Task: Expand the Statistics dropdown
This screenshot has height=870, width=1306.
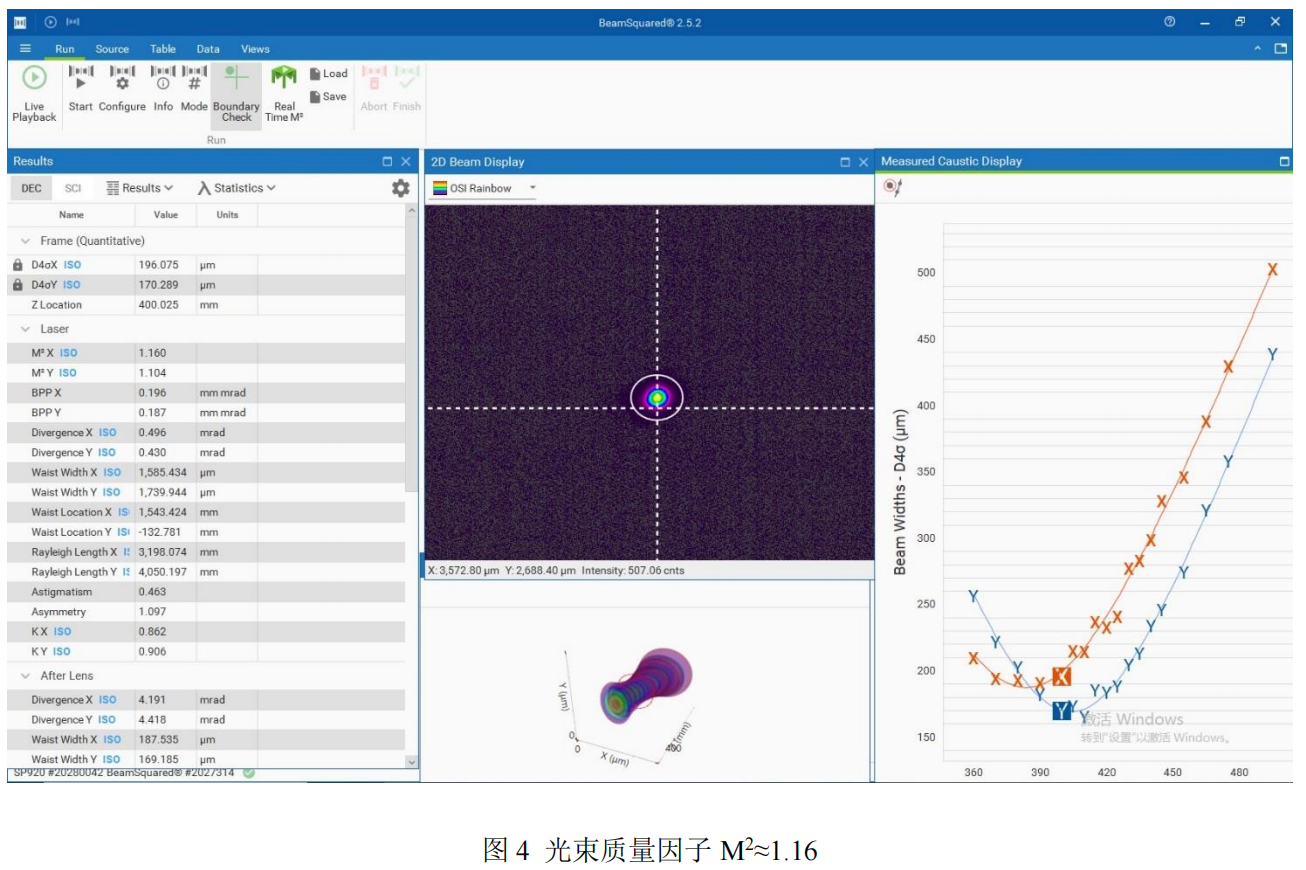Action: coord(237,188)
